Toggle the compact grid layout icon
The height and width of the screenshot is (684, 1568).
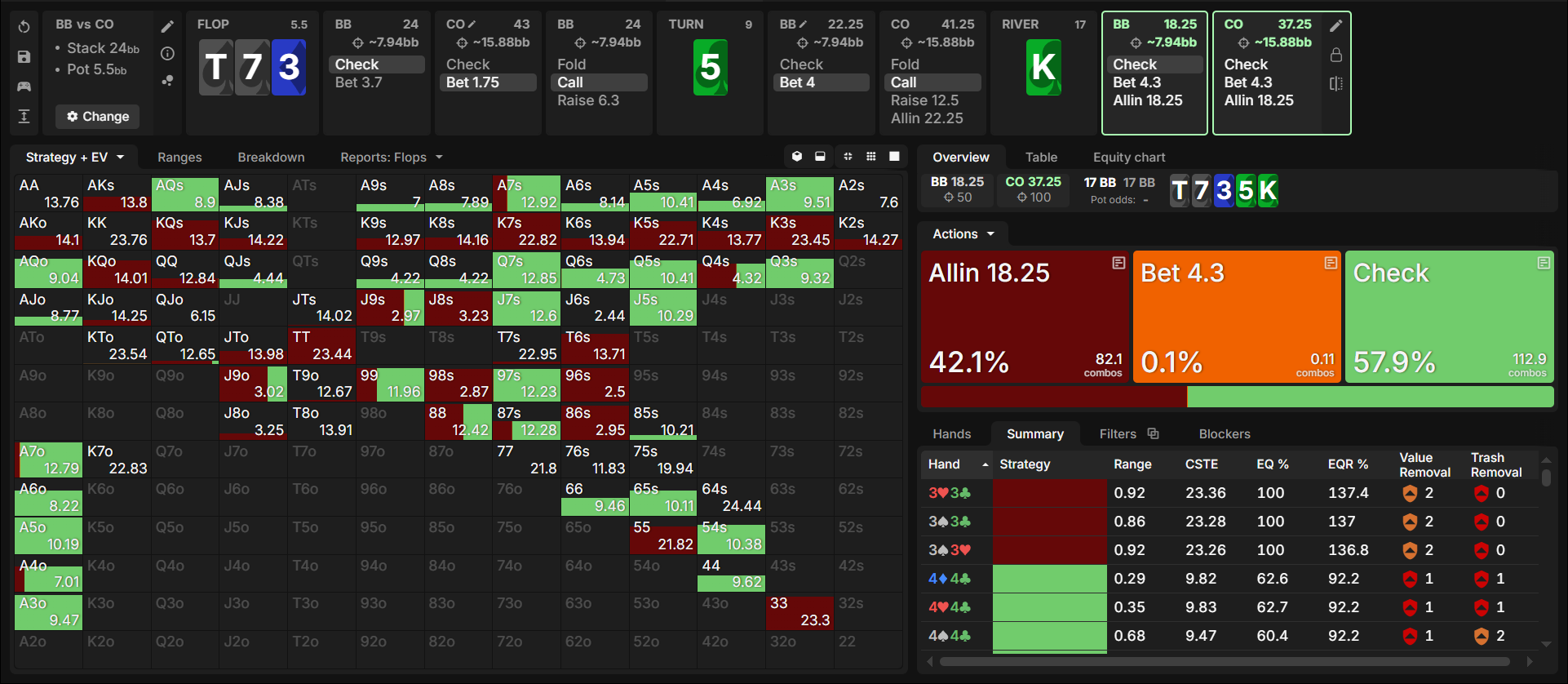[848, 157]
